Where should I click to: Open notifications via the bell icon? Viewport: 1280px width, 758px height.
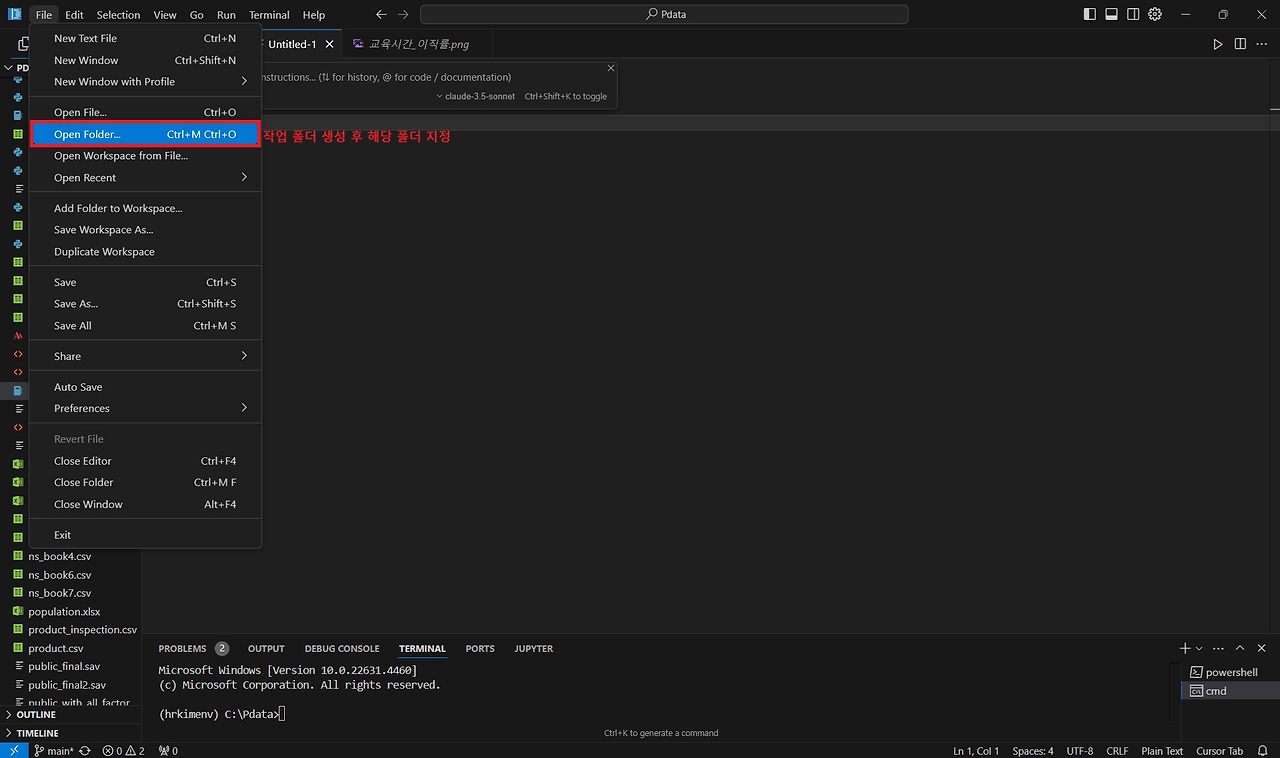tap(1262, 750)
